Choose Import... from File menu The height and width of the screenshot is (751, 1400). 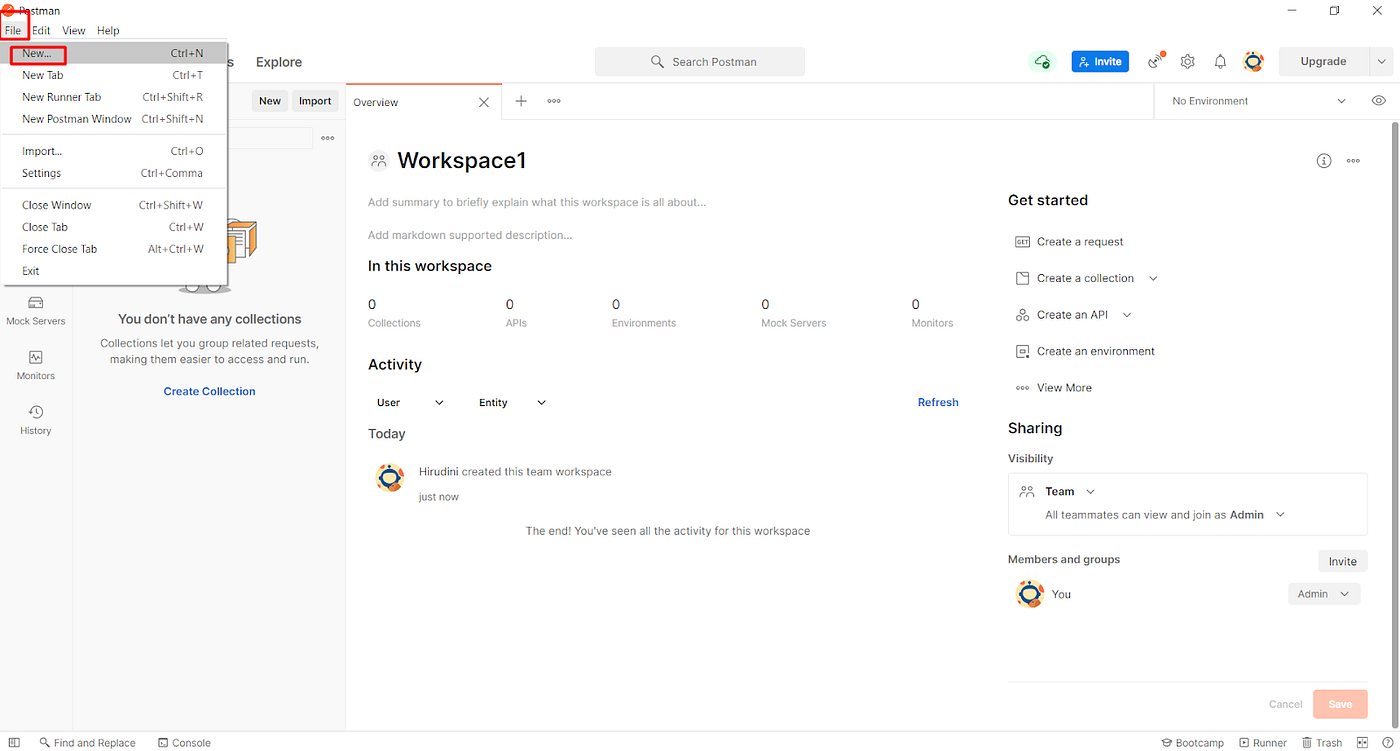(x=114, y=151)
